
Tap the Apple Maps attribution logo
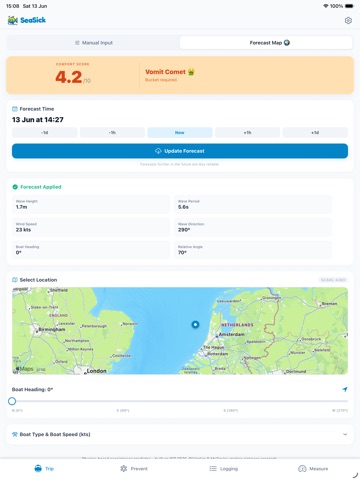click(x=25, y=369)
